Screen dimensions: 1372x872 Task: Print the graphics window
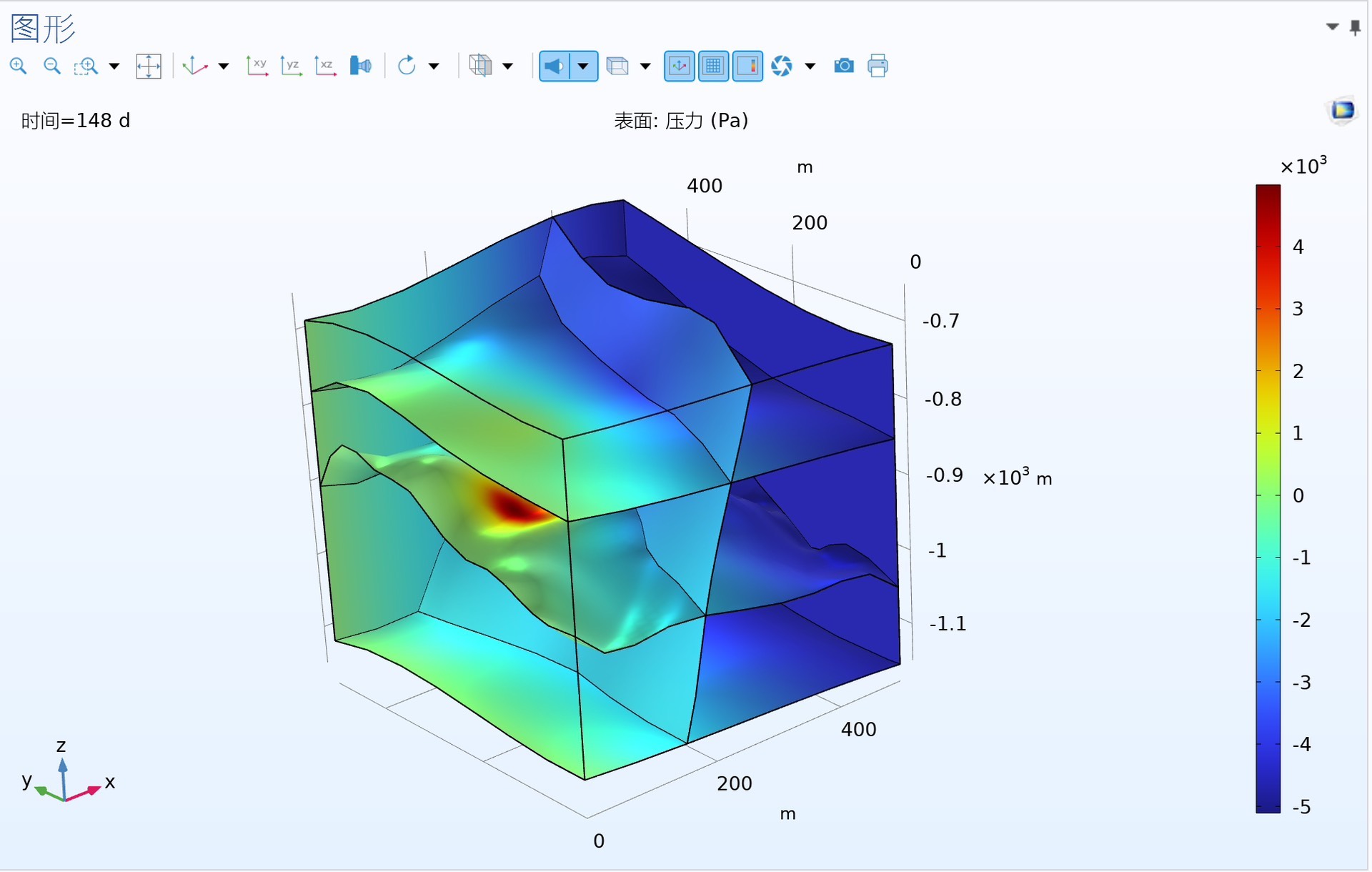(x=878, y=66)
